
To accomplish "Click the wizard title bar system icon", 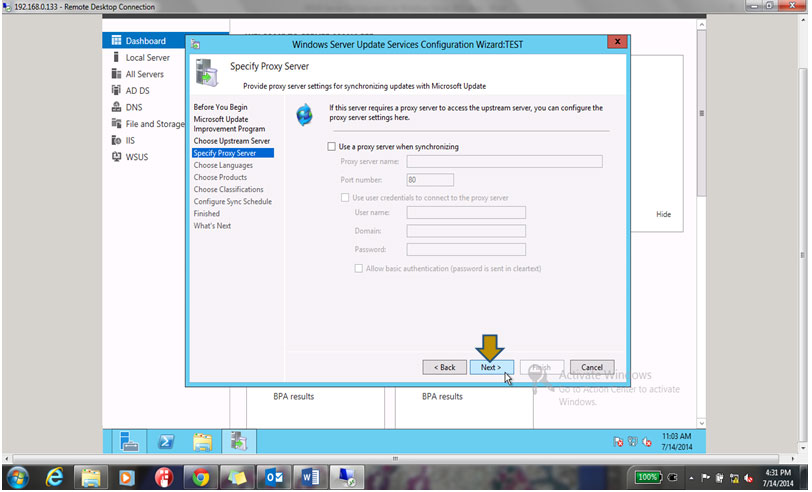I will click(x=195, y=45).
